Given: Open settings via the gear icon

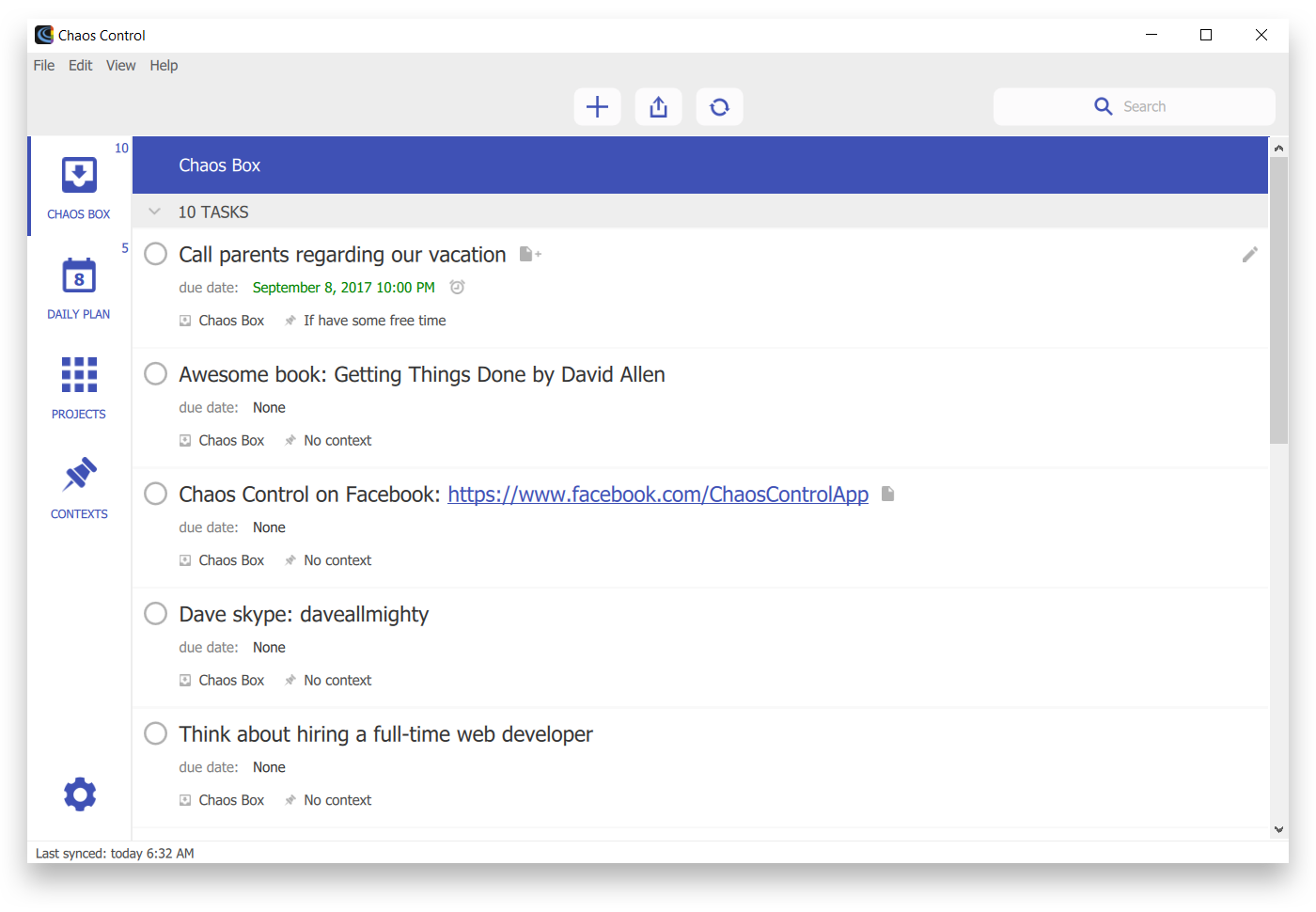Looking at the screenshot, I should 80,794.
